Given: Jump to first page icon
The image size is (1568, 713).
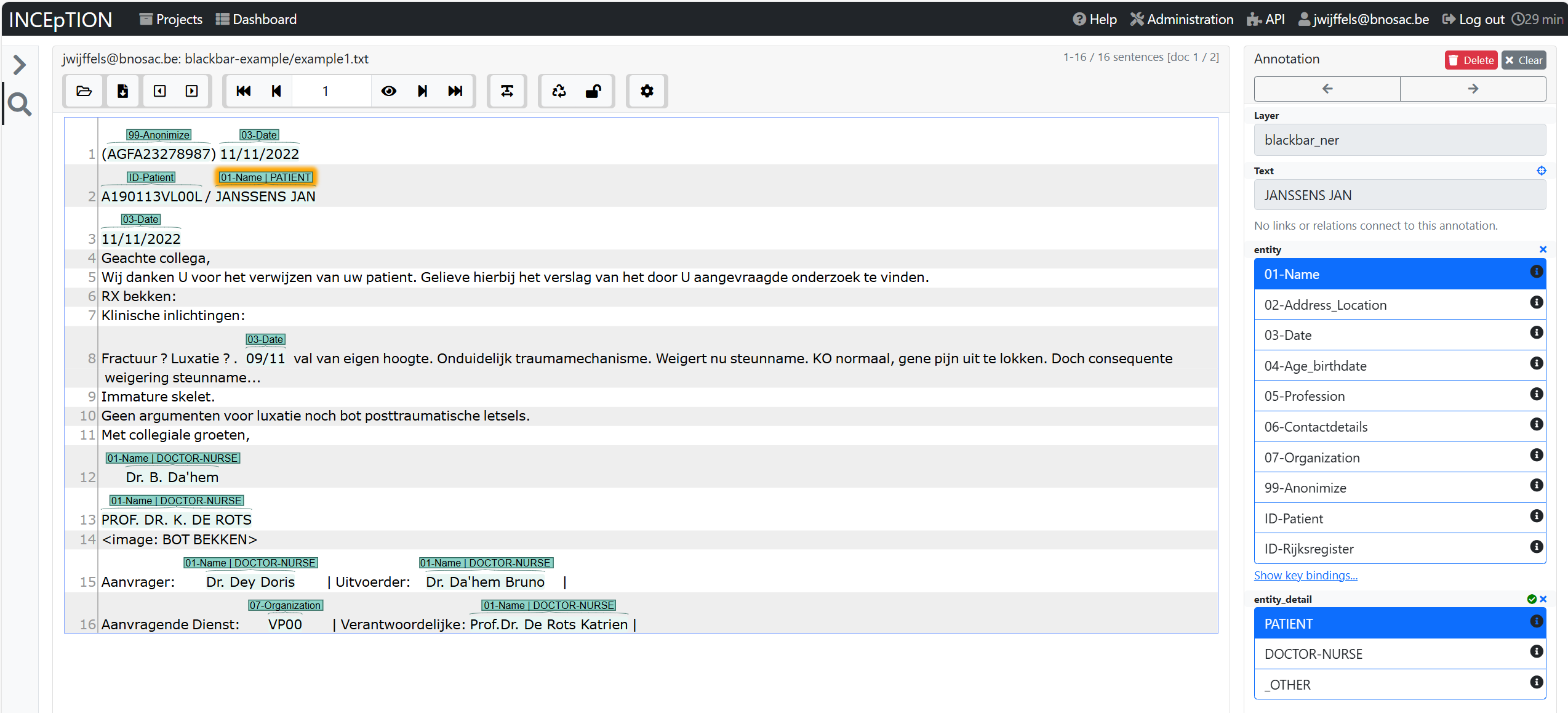Looking at the screenshot, I should click(244, 91).
